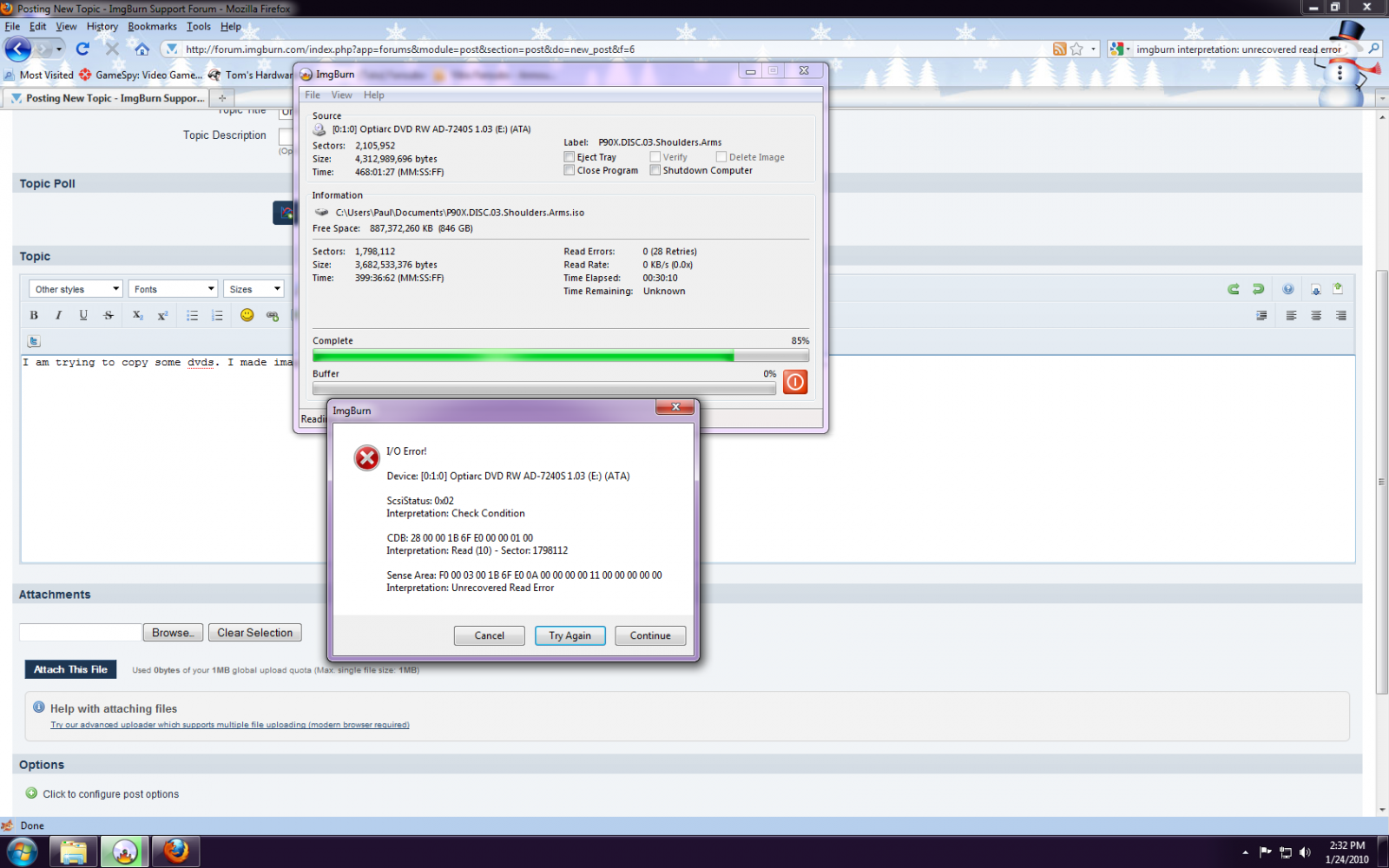The width and height of the screenshot is (1389, 868).
Task: Click Attach This File button
Action: point(70,669)
